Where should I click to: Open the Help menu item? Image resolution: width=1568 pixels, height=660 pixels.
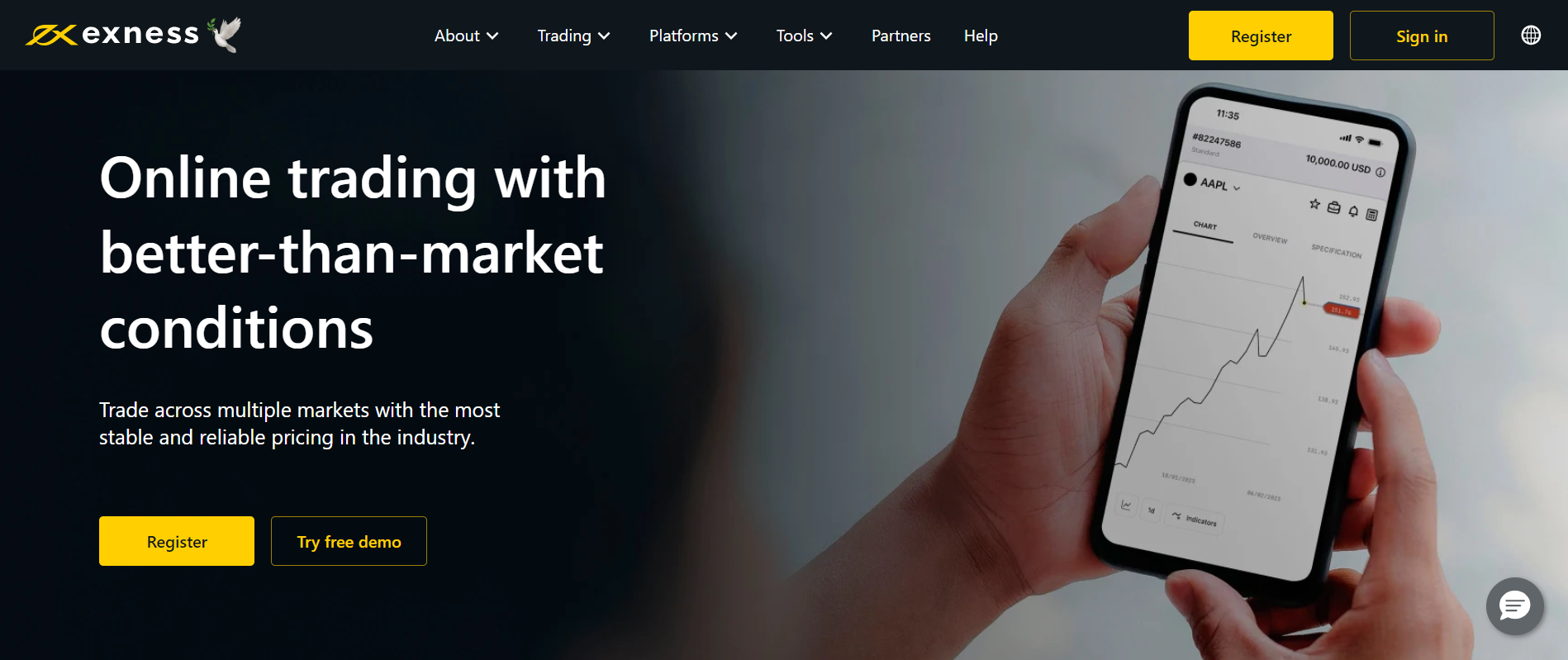(981, 36)
